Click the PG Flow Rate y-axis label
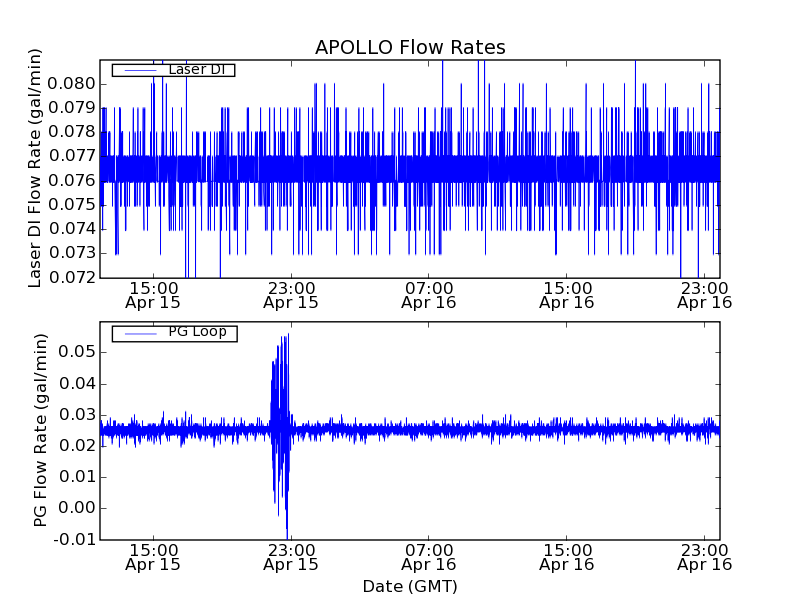The image size is (800, 600). click(40, 430)
